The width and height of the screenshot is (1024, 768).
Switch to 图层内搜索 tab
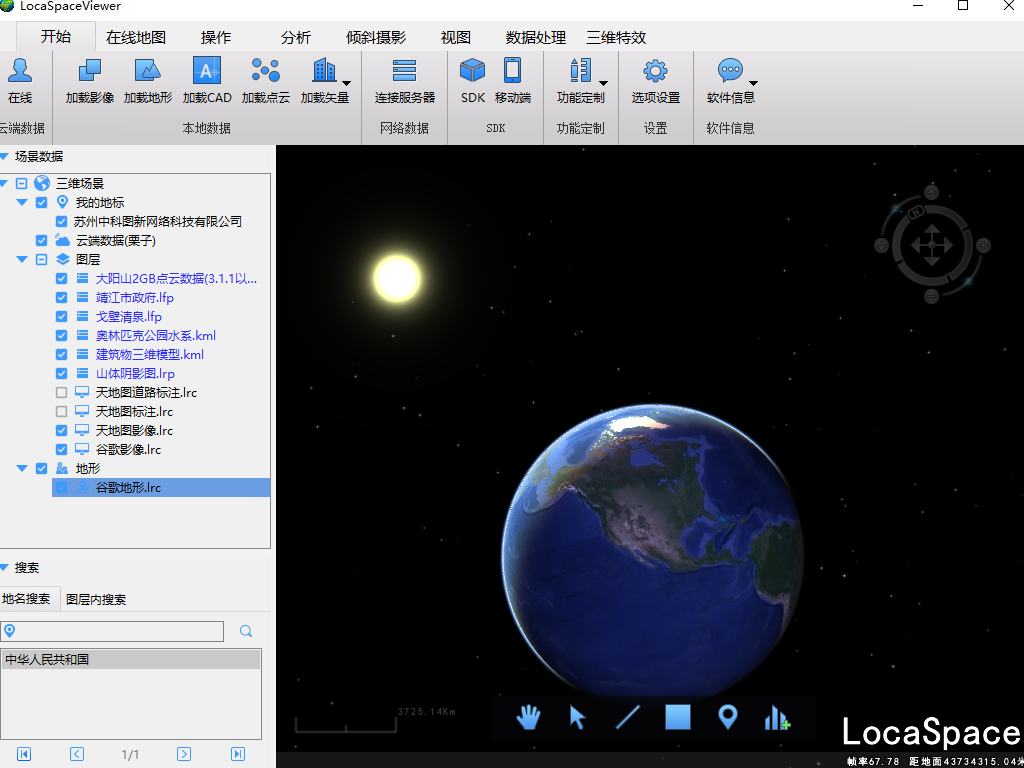pyautogui.click(x=97, y=600)
